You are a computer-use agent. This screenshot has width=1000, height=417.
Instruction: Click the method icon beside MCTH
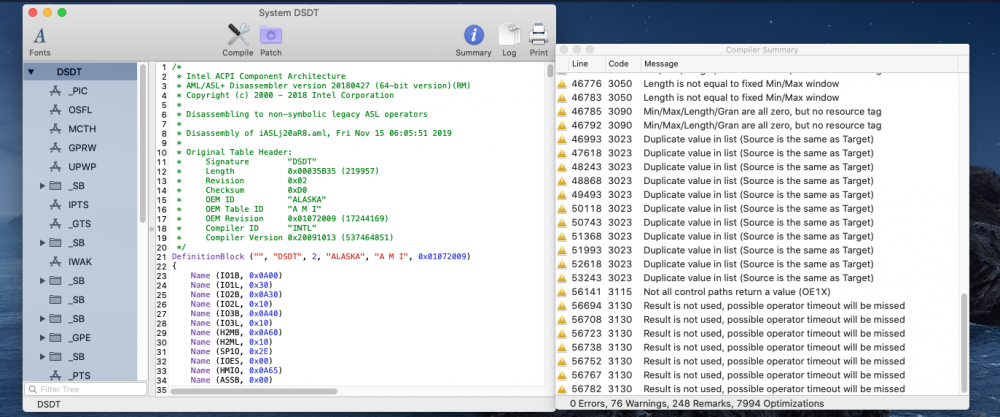pyautogui.click(x=56, y=129)
